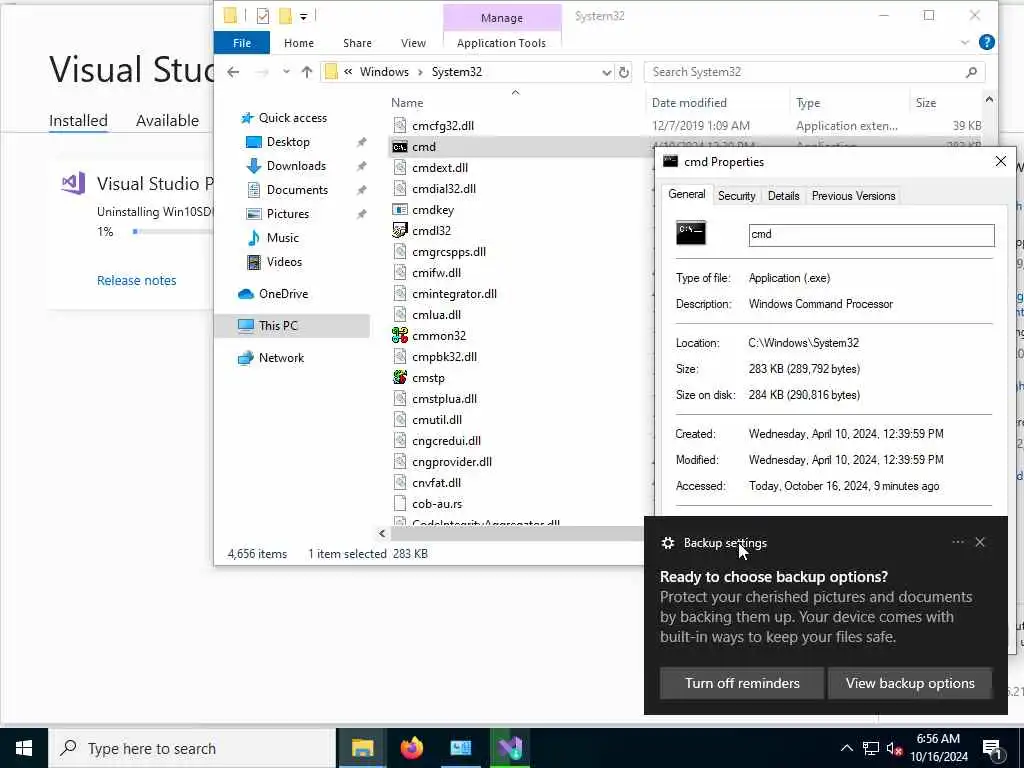Switch to the Share ribbon tab
The width and height of the screenshot is (1024, 768).
tap(357, 43)
